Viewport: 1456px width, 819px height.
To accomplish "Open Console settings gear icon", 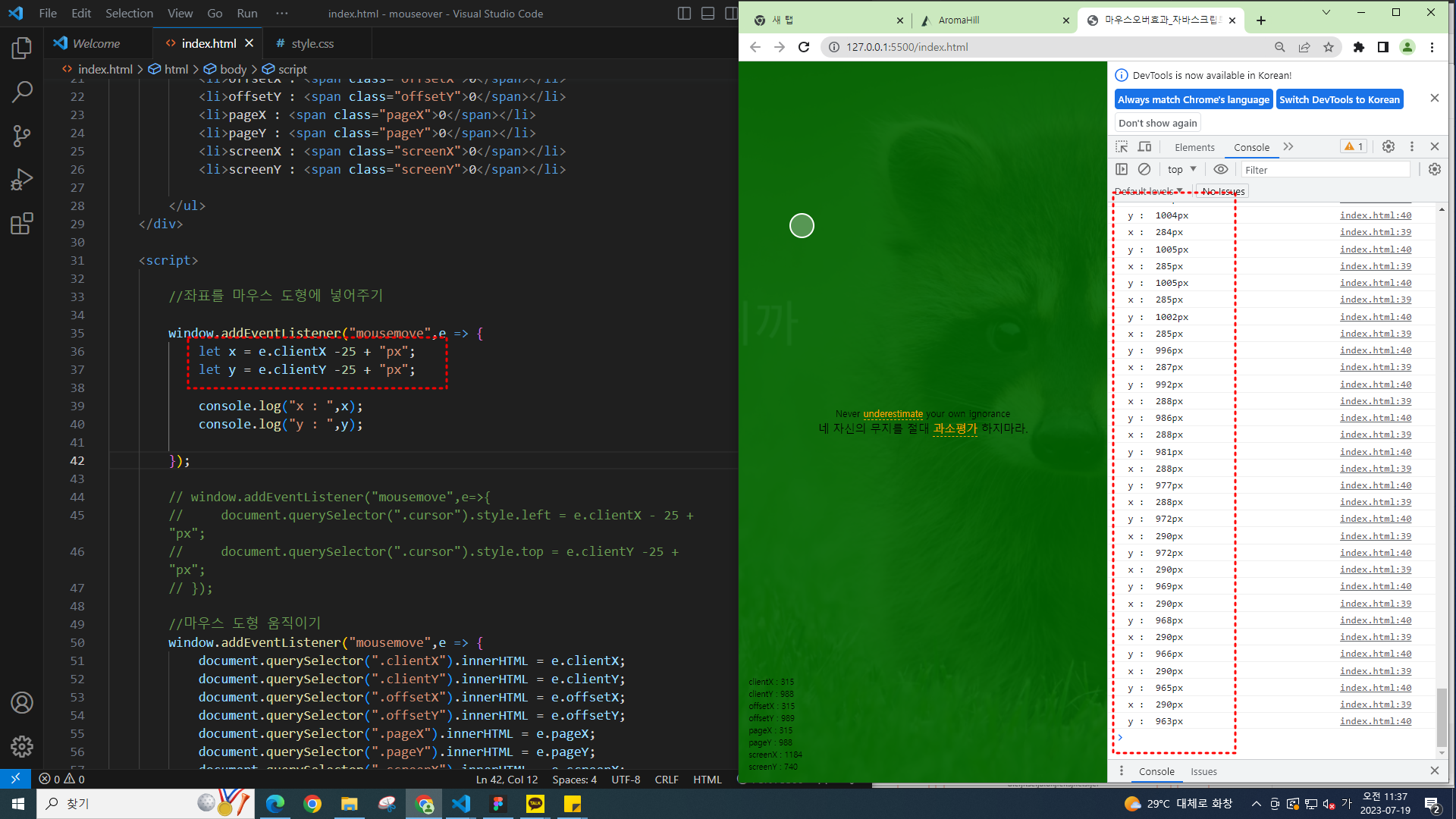I will coord(1434,169).
